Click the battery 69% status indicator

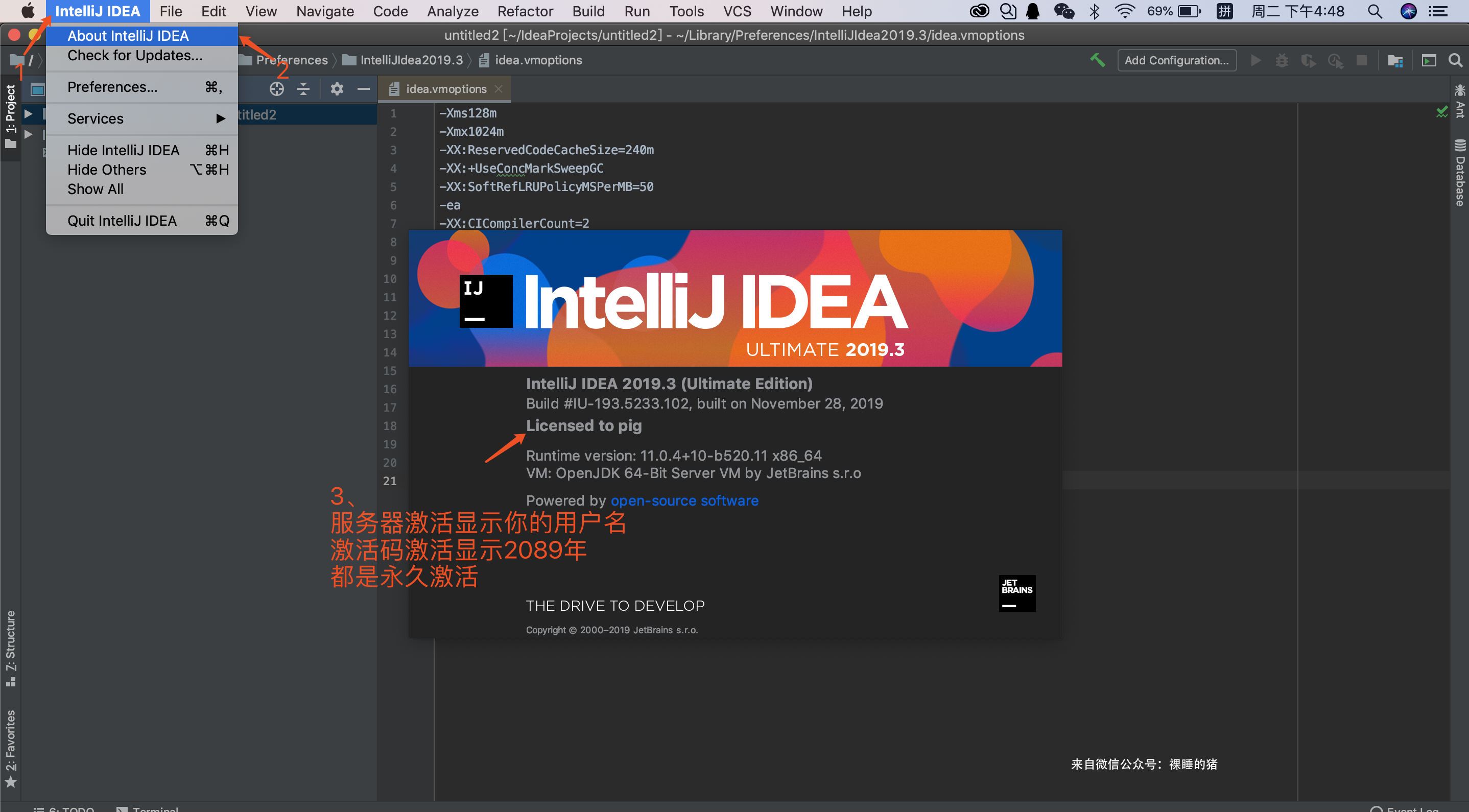pyautogui.click(x=1174, y=11)
